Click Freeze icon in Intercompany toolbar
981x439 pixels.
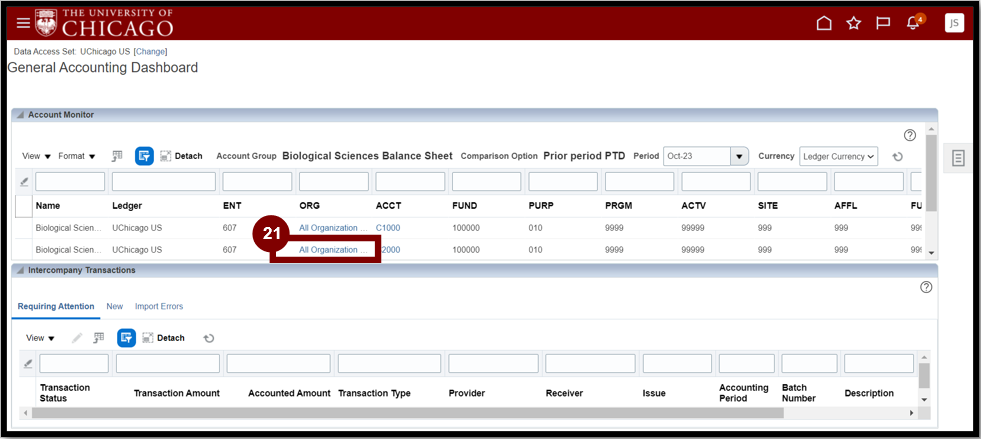click(98, 338)
